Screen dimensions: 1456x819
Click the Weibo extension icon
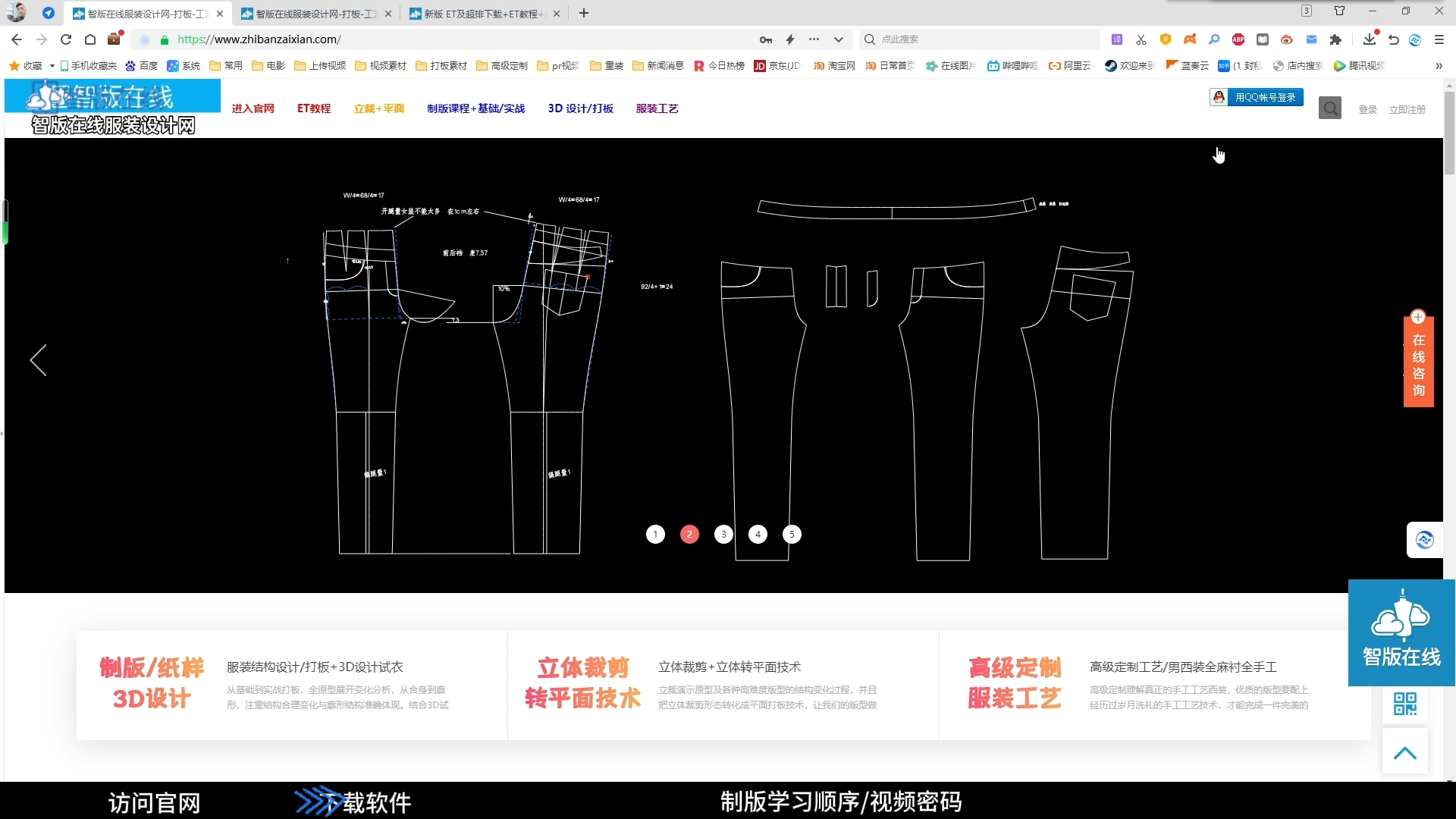tap(1287, 39)
